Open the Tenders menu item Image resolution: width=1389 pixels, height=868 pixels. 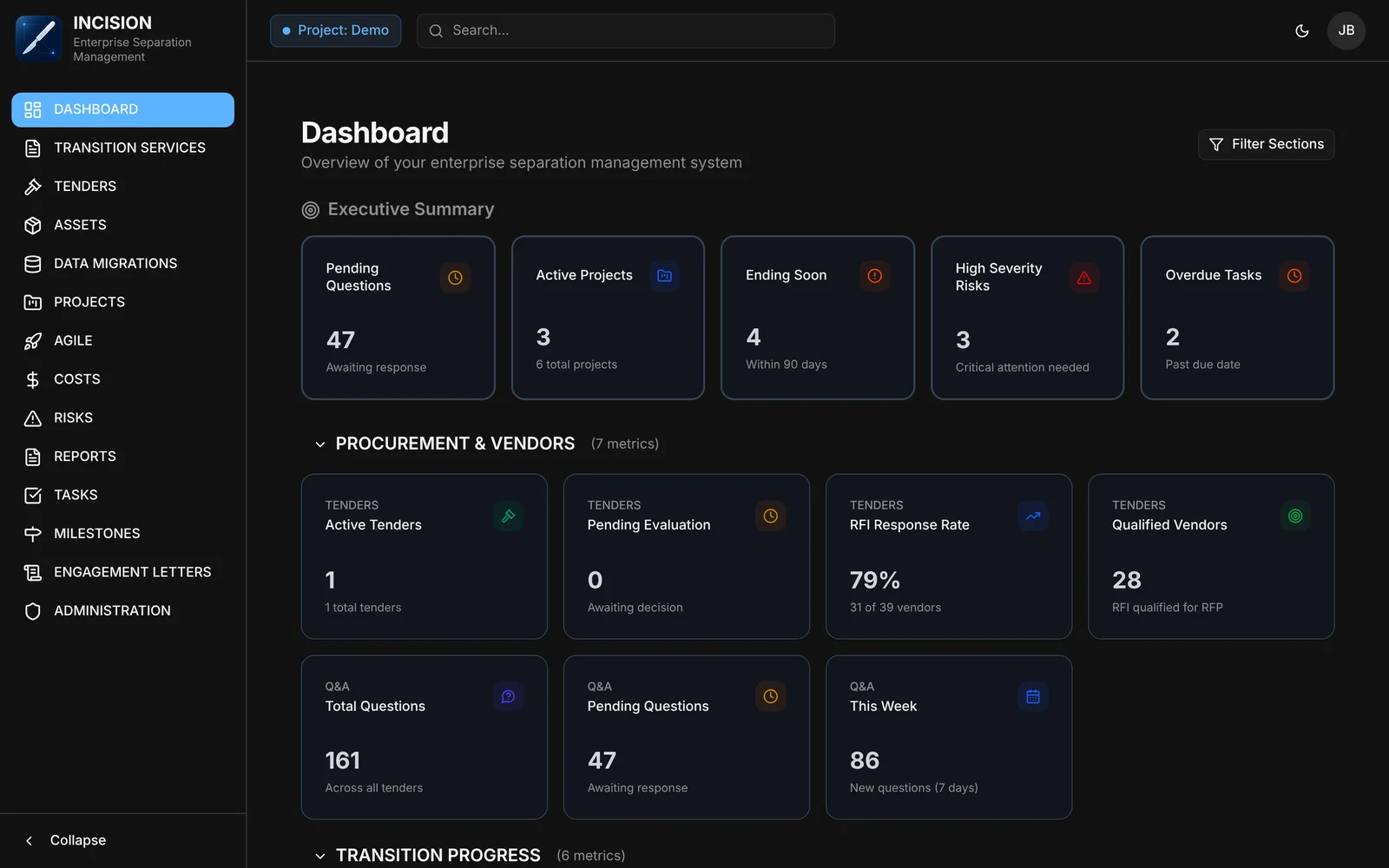click(x=122, y=187)
